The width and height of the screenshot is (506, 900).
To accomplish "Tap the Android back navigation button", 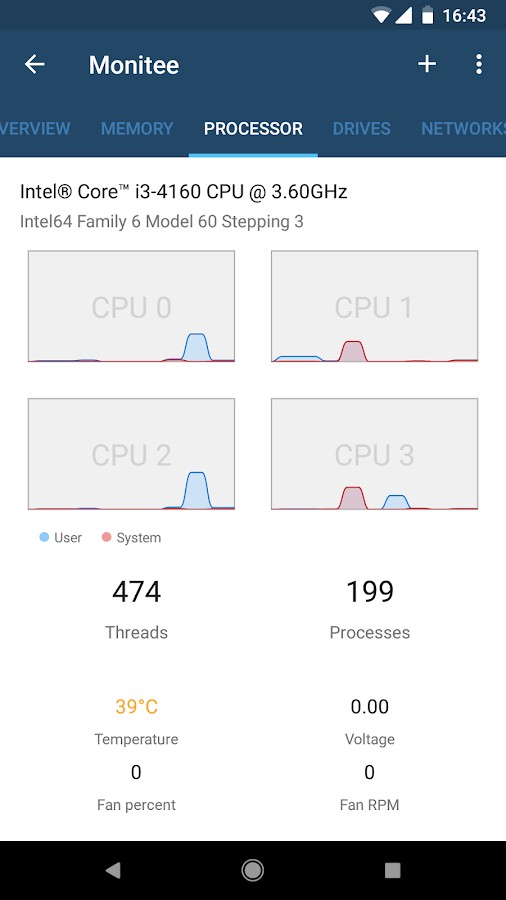I will click(x=113, y=870).
